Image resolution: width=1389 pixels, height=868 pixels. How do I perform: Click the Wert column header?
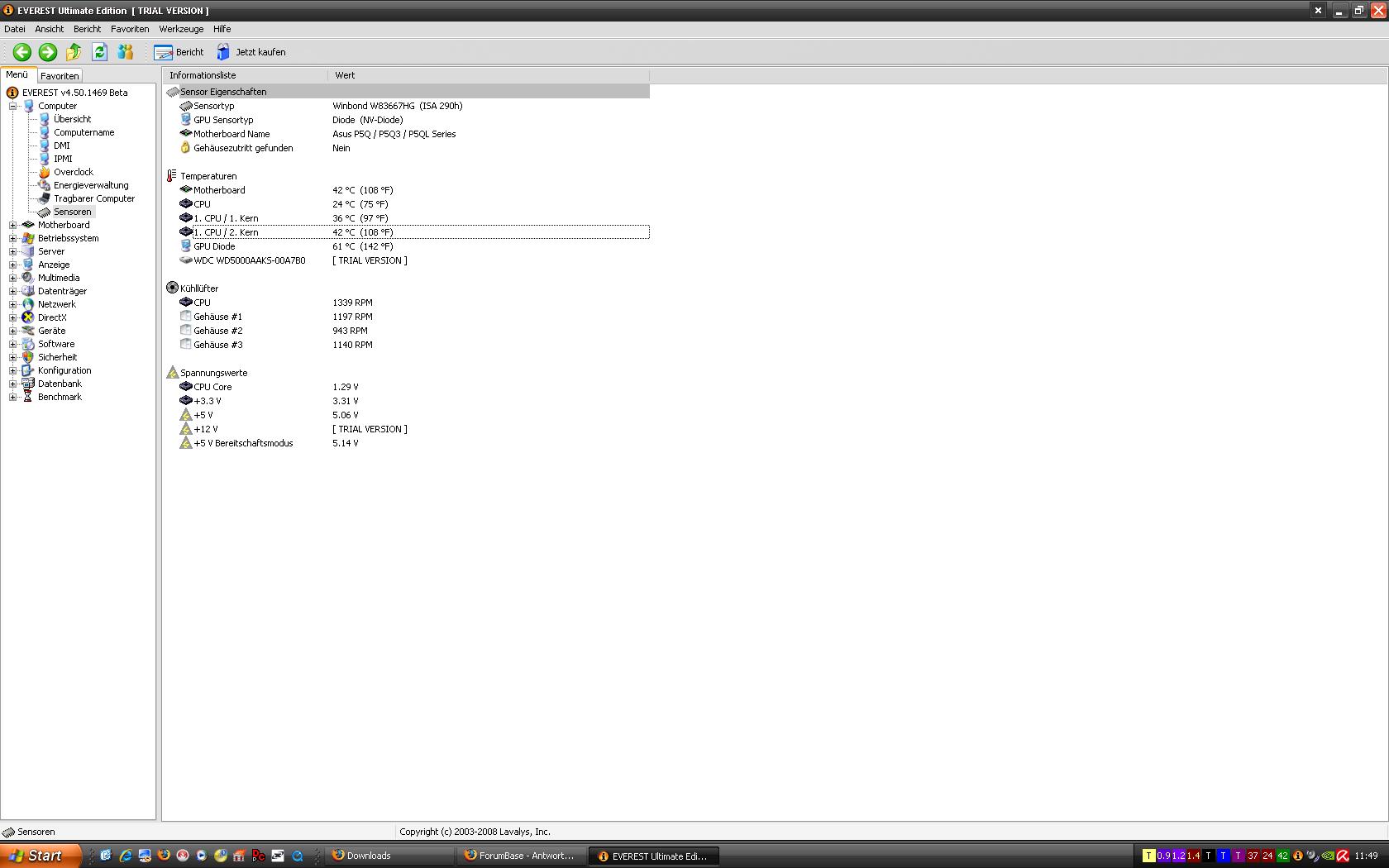[x=489, y=75]
